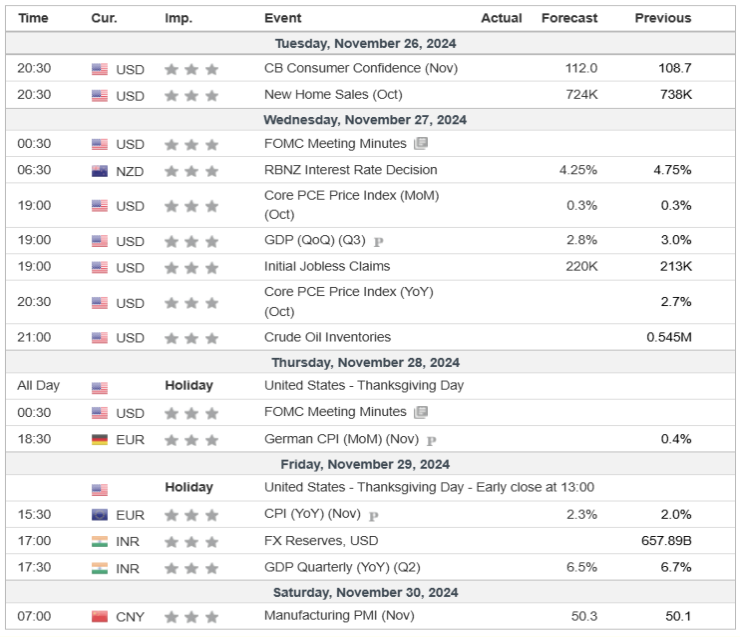Image resolution: width=740 pixels, height=637 pixels.
Task: Click the Forecast column header
Action: pyautogui.click(x=569, y=18)
